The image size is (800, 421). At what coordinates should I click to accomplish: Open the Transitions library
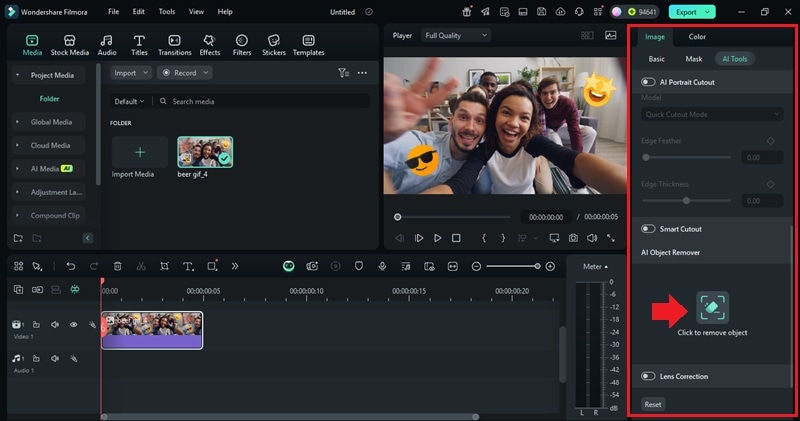(174, 45)
